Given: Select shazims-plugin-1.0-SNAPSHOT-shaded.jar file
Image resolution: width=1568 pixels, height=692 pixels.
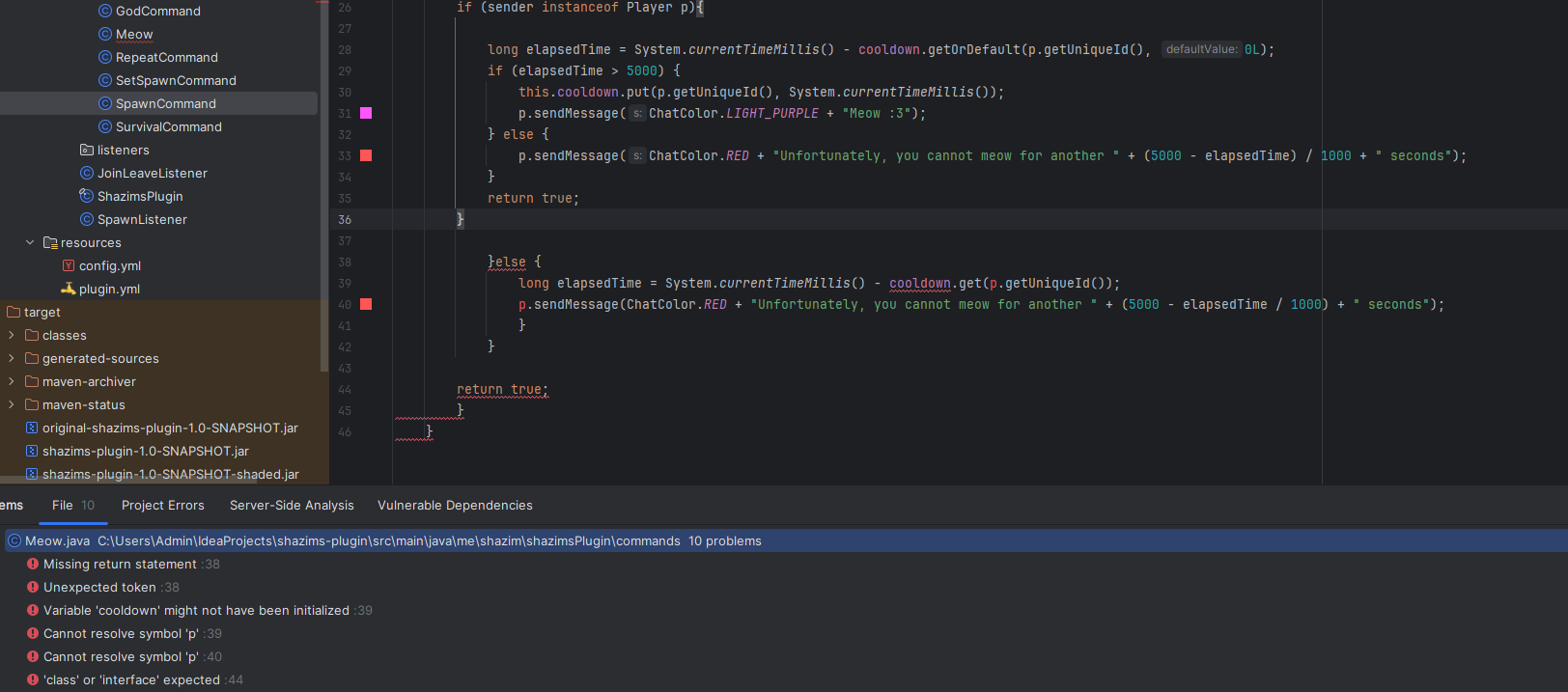Looking at the screenshot, I should tap(170, 474).
